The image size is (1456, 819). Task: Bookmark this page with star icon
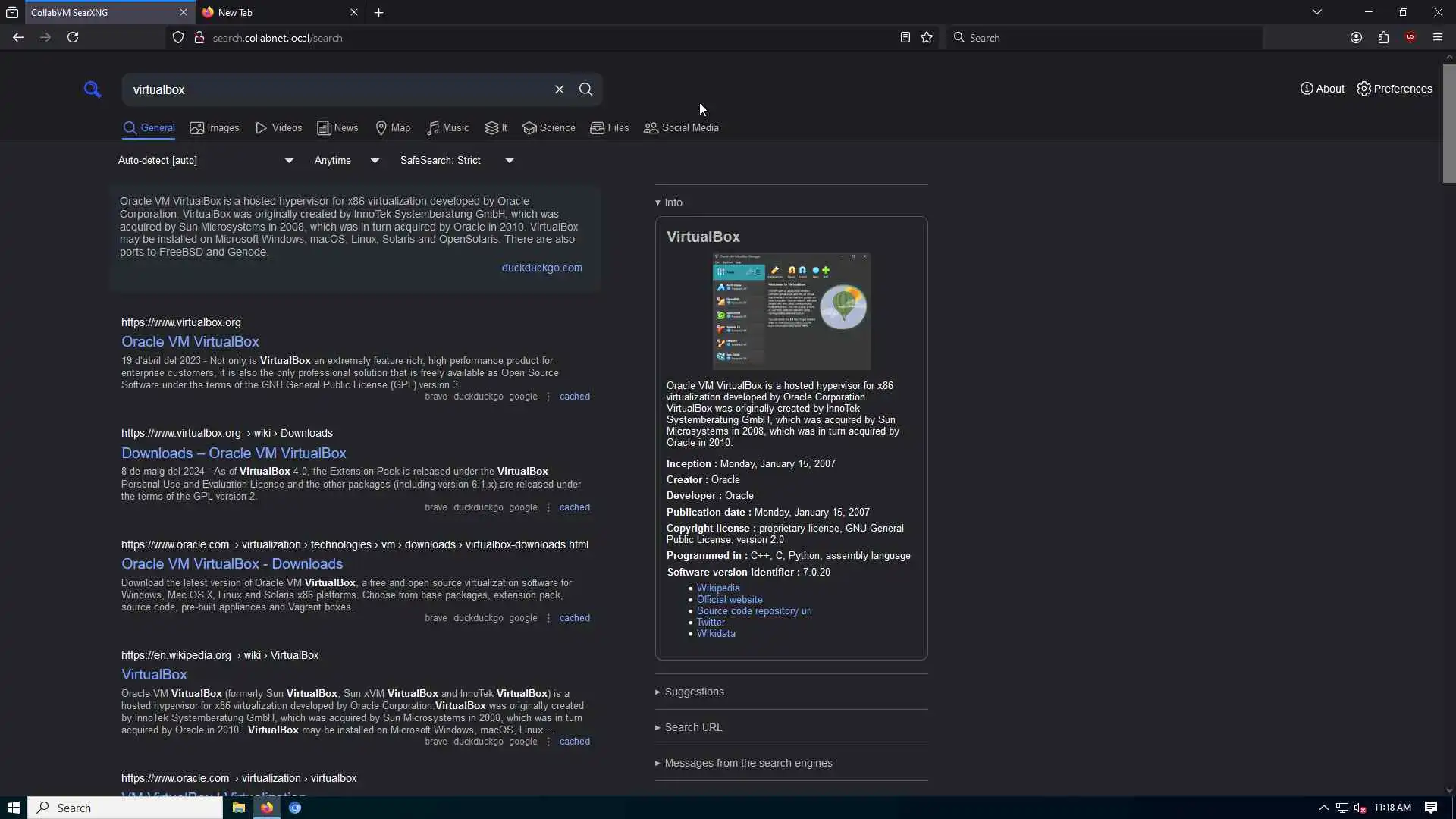pos(926,38)
